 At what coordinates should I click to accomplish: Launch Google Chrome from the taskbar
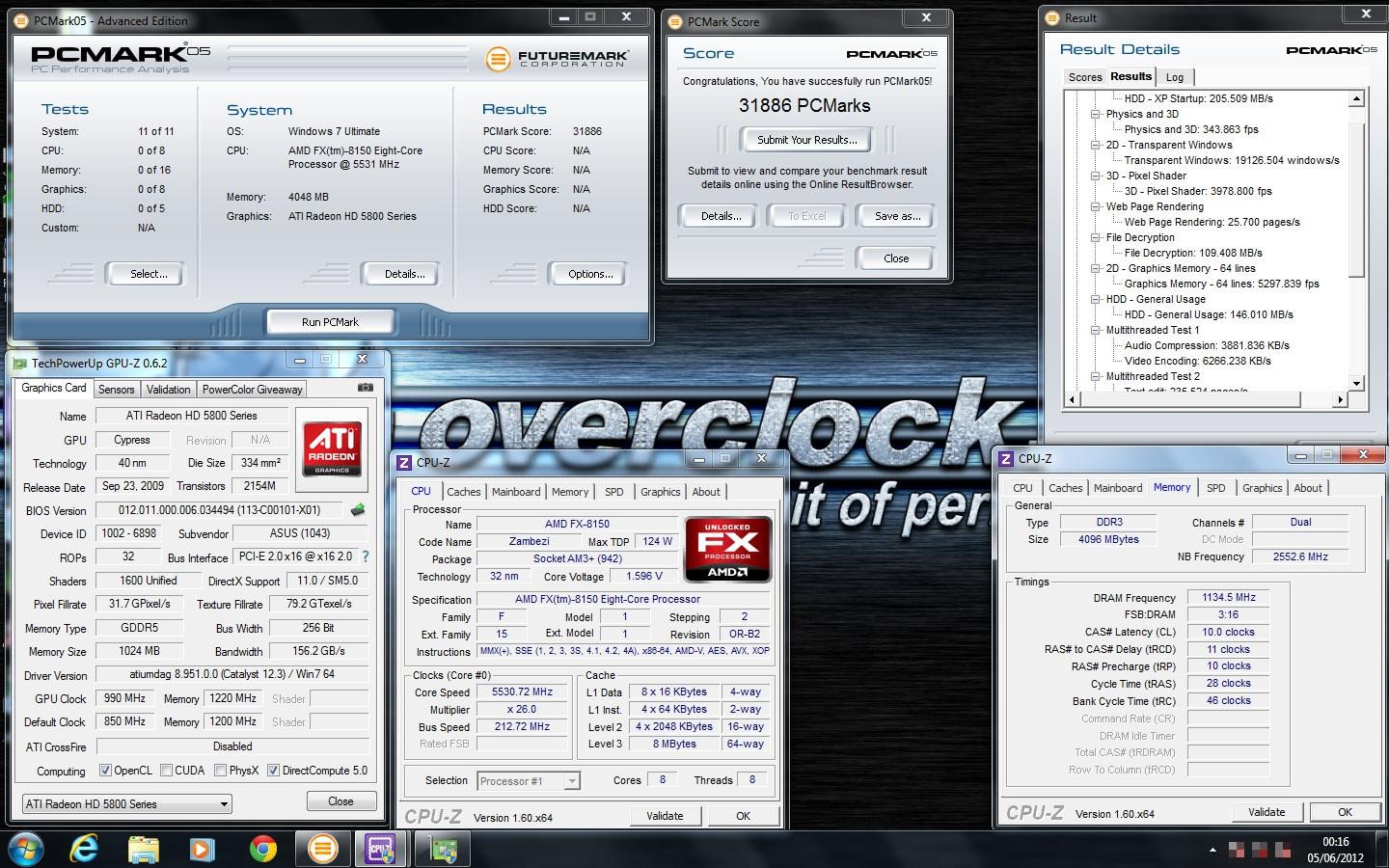pyautogui.click(x=262, y=849)
